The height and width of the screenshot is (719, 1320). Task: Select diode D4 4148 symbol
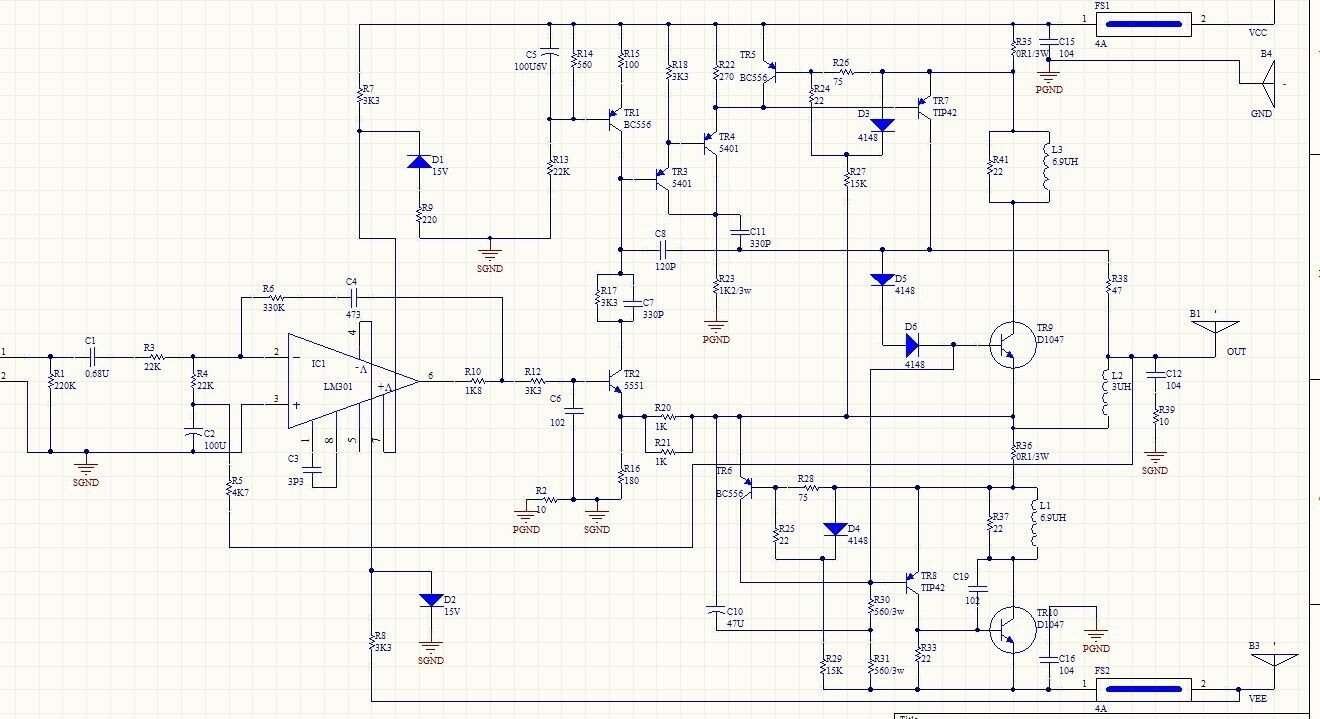pyautogui.click(x=834, y=529)
